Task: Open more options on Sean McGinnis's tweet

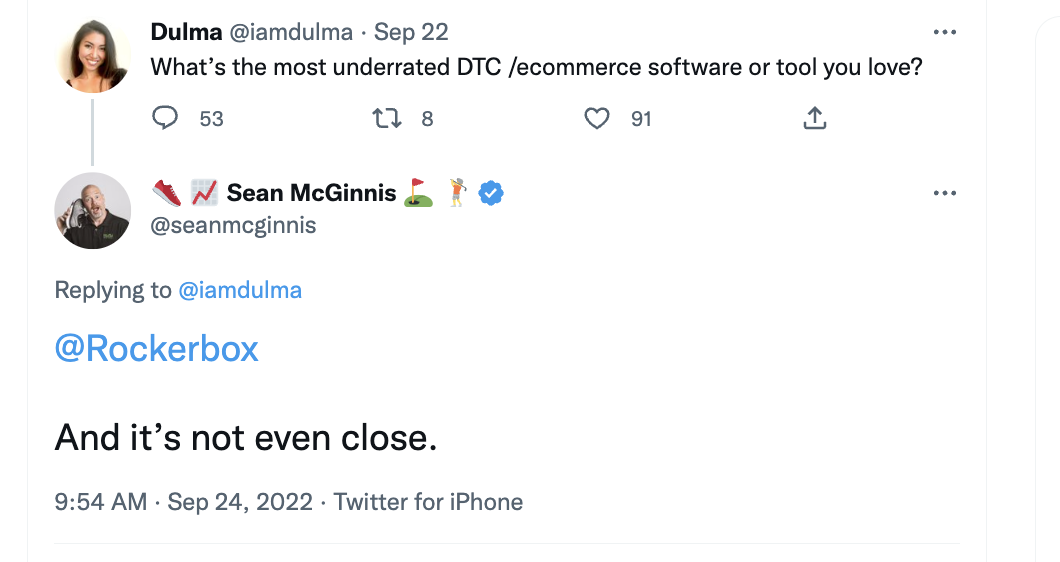Action: pyautogui.click(x=944, y=193)
